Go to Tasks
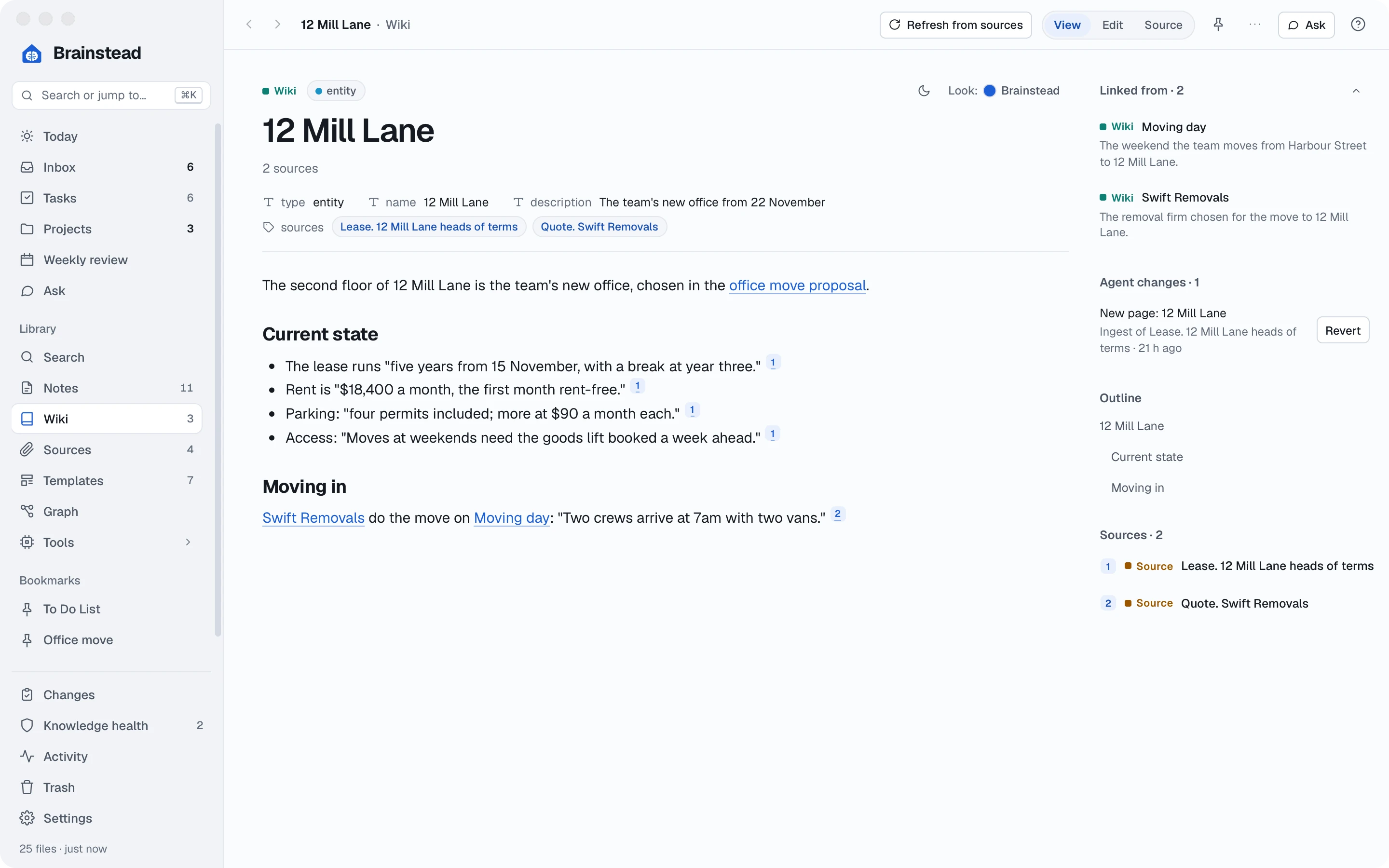This screenshot has height=868, width=1389. tap(106, 198)
